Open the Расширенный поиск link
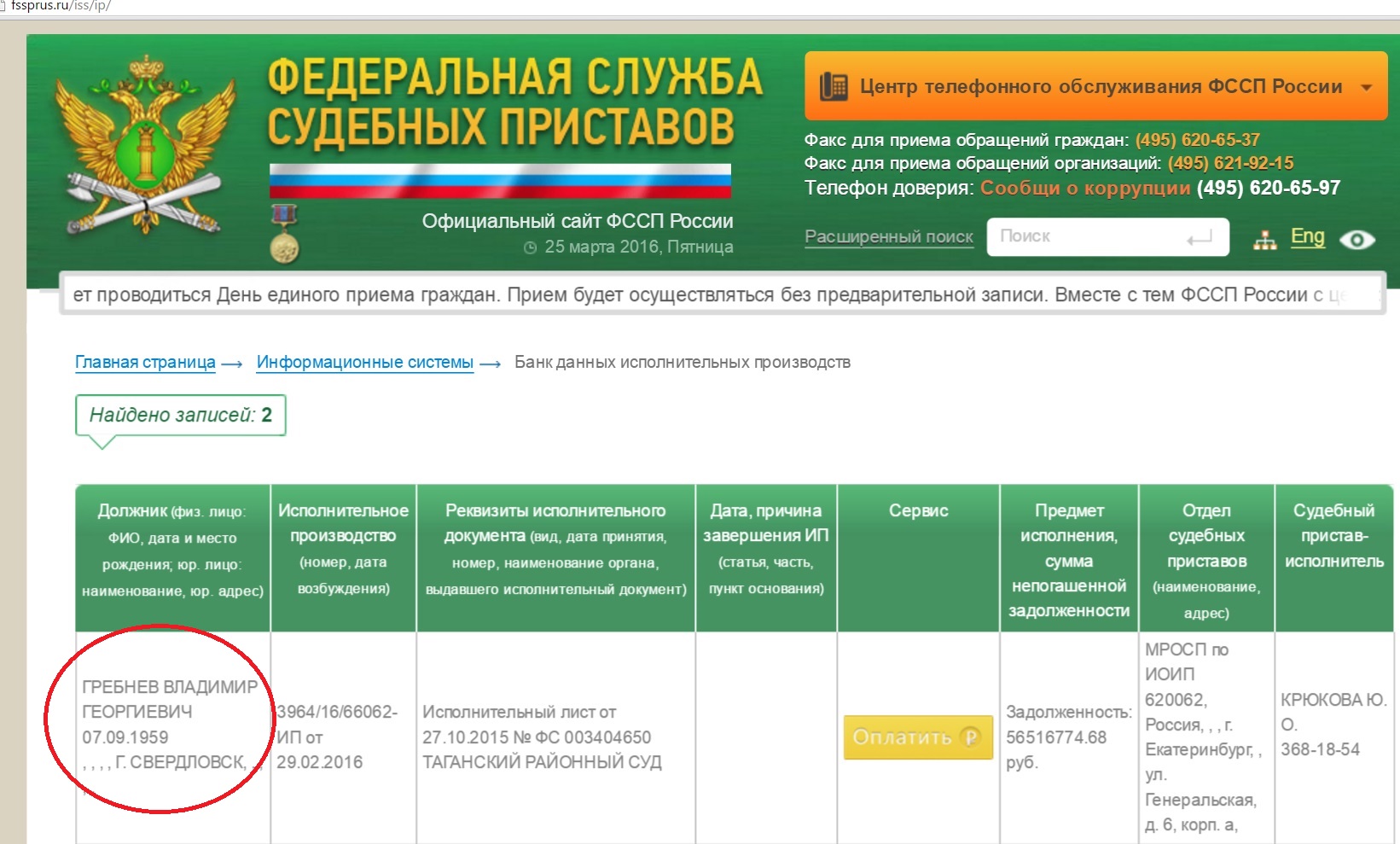 (888, 236)
